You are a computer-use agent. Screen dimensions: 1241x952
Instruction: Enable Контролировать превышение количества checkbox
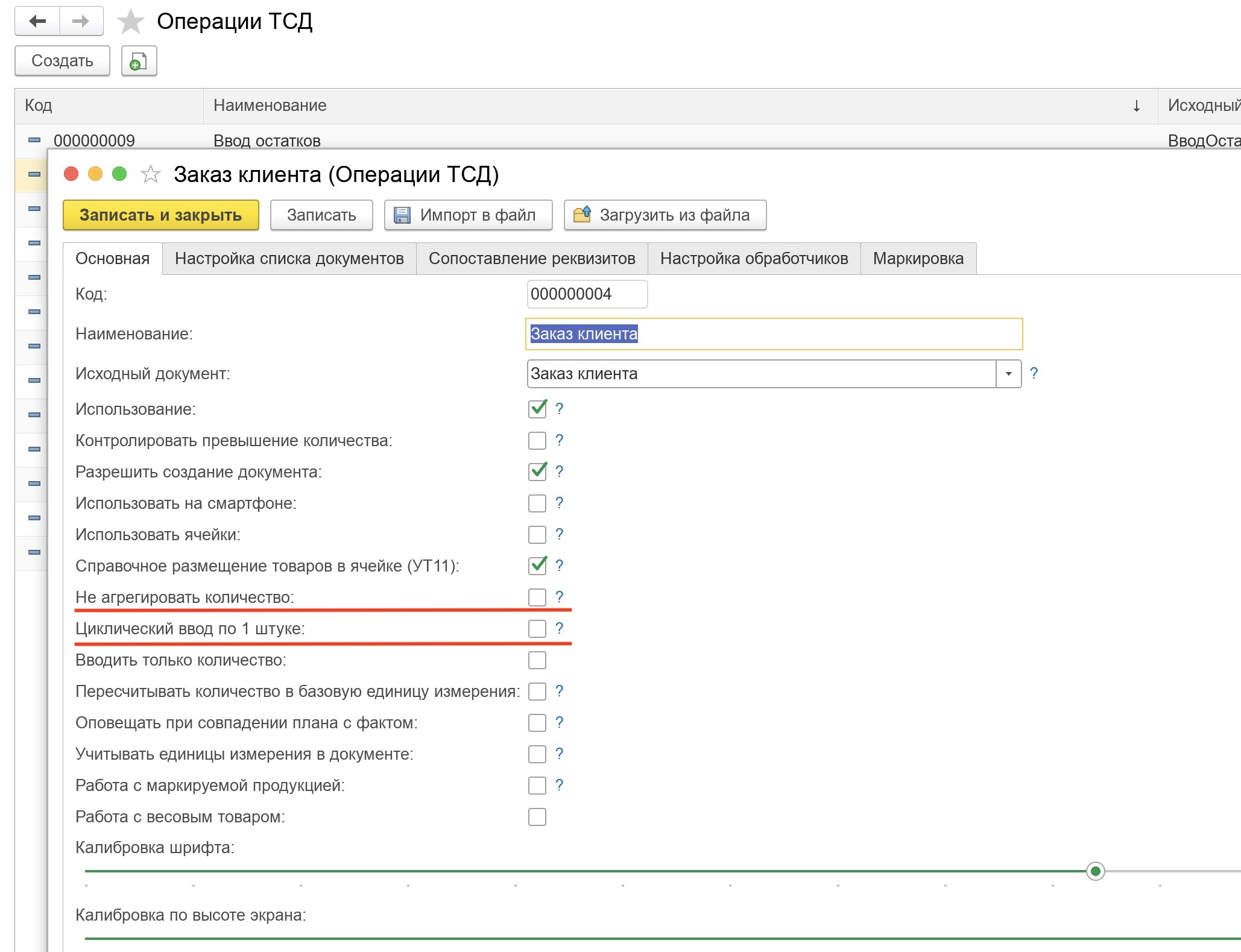pos(537,441)
